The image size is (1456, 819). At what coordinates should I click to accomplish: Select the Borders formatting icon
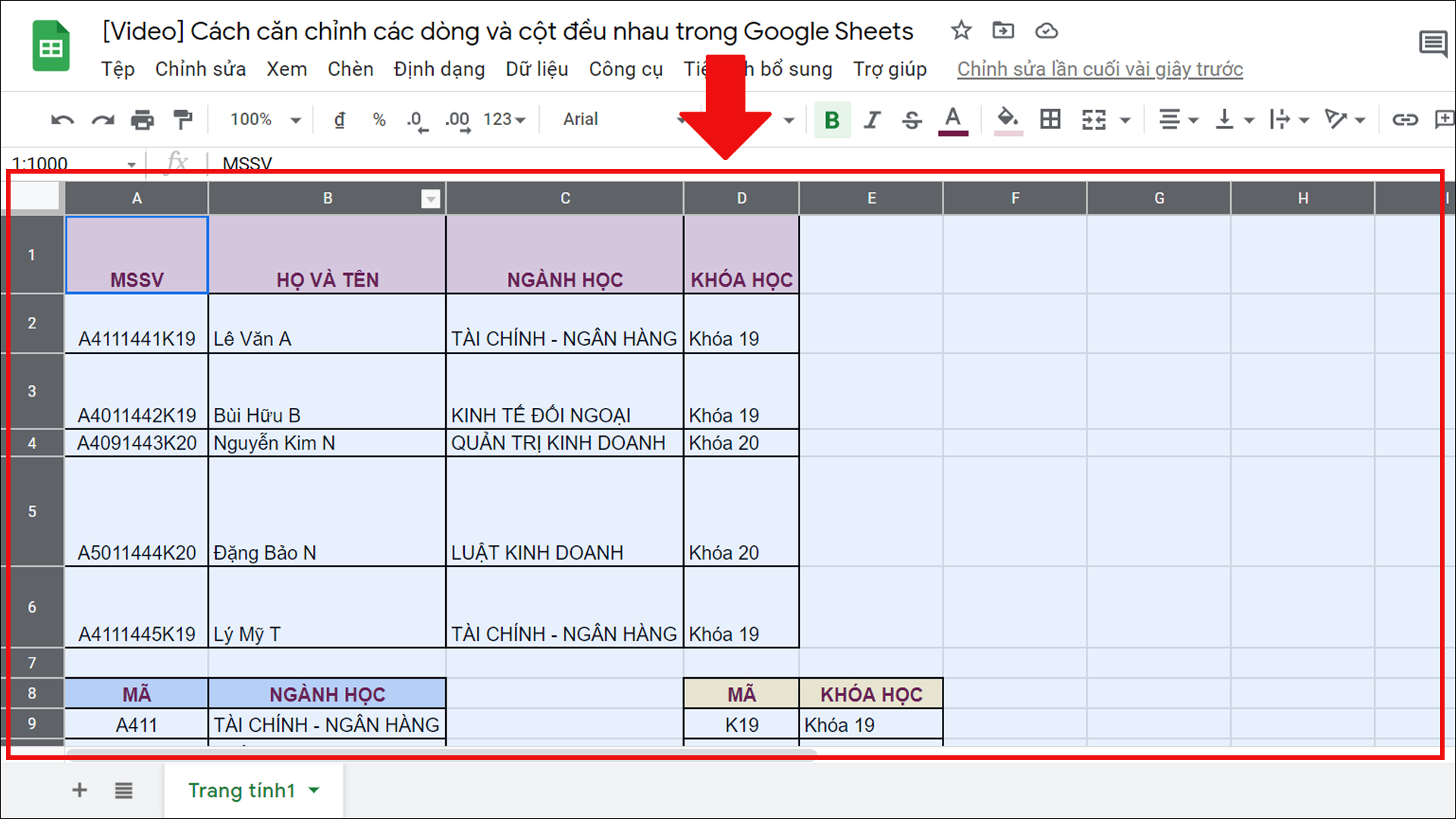(1050, 119)
